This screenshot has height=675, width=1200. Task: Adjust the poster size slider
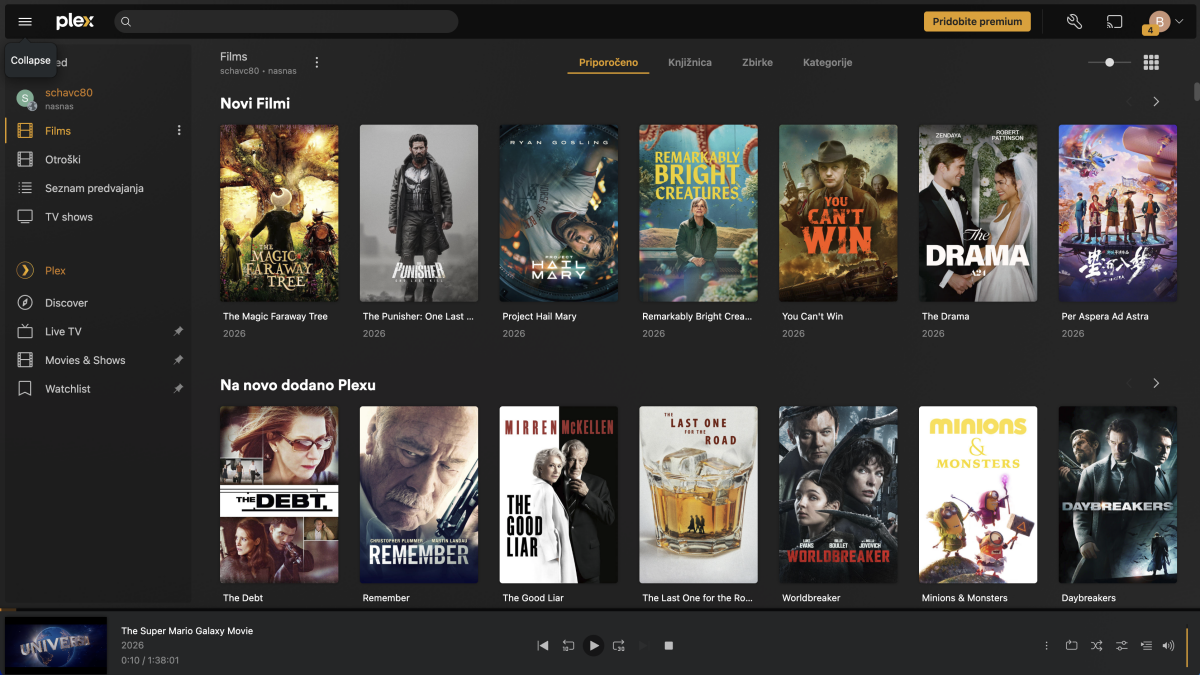[1109, 62]
